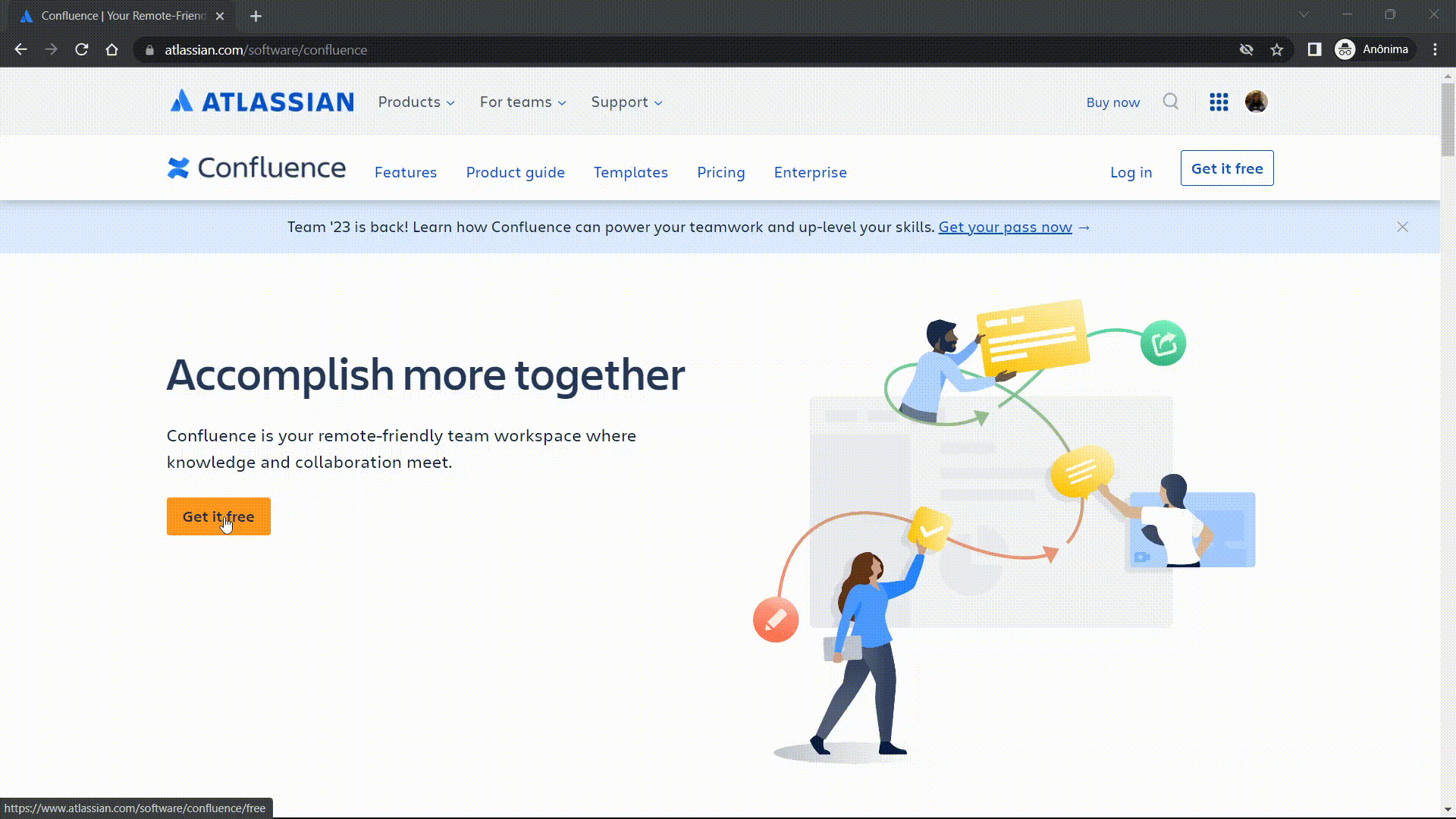Open the Atlassian app switcher grid icon
Image resolution: width=1456 pixels, height=819 pixels.
[1219, 102]
